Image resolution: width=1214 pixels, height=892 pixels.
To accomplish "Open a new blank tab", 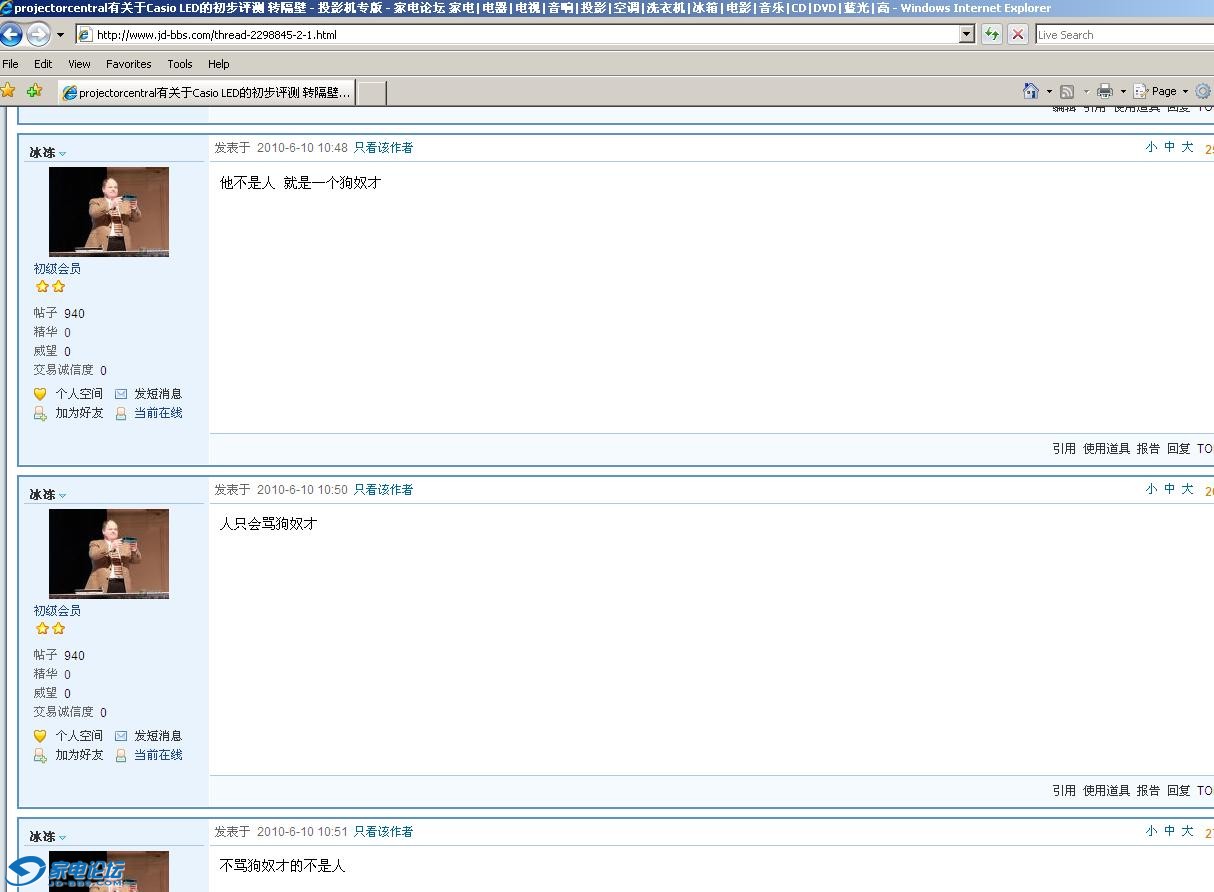I will 371,93.
